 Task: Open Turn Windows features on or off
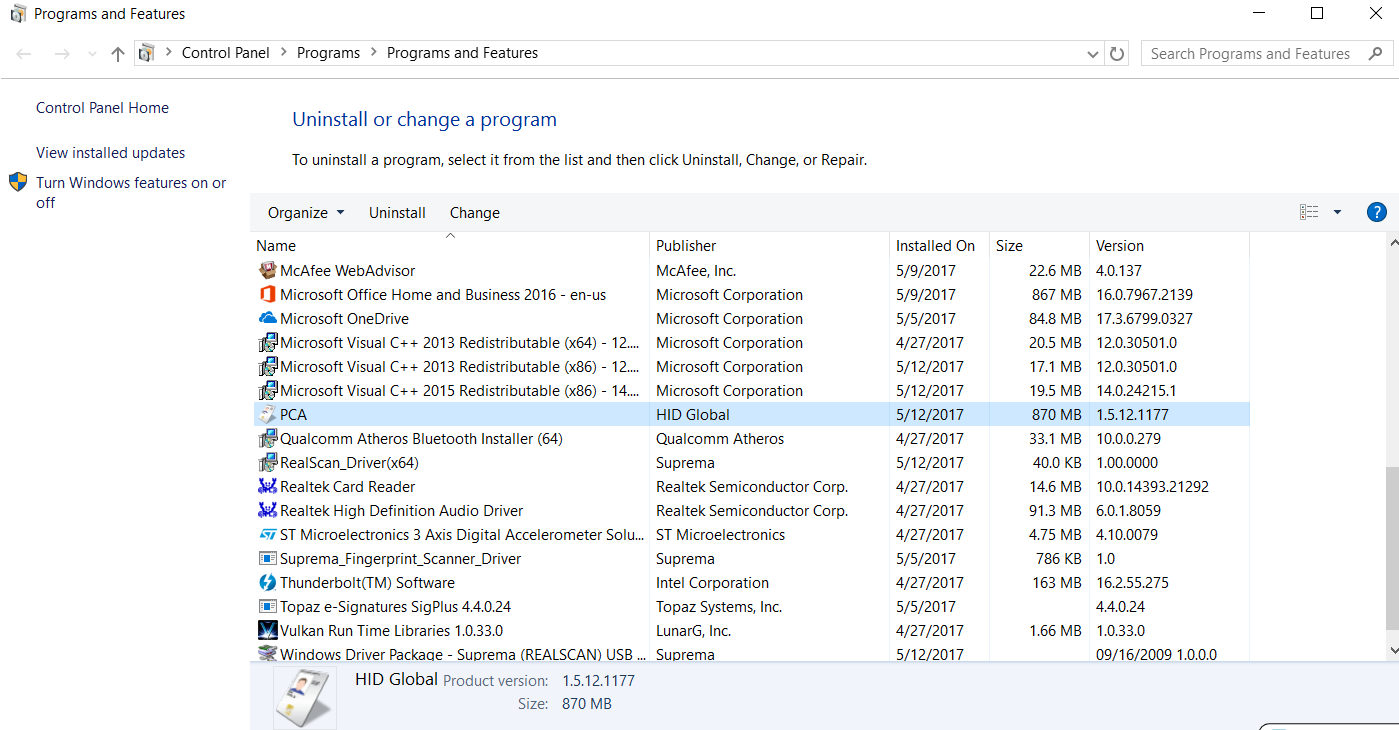(131, 193)
